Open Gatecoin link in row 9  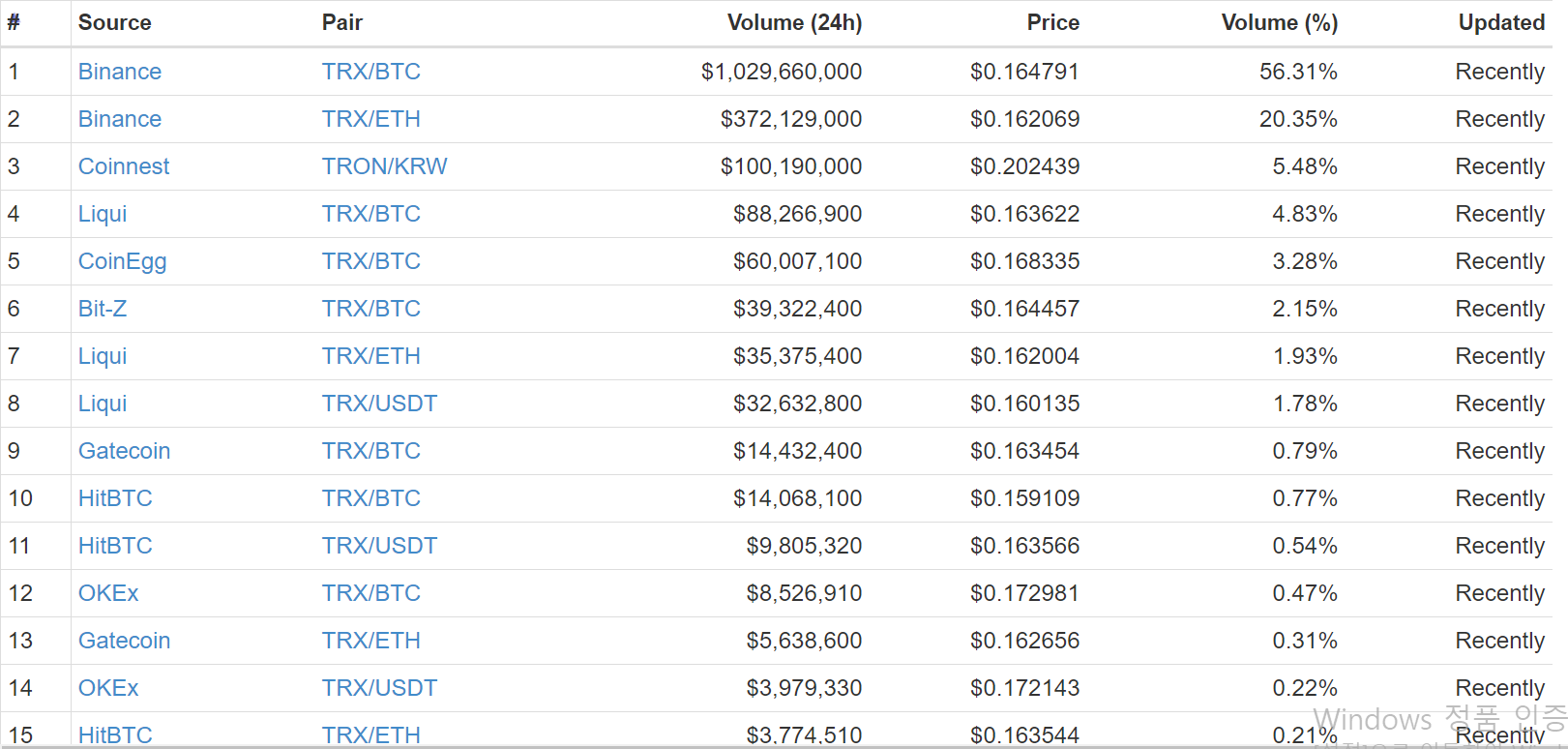(125, 451)
